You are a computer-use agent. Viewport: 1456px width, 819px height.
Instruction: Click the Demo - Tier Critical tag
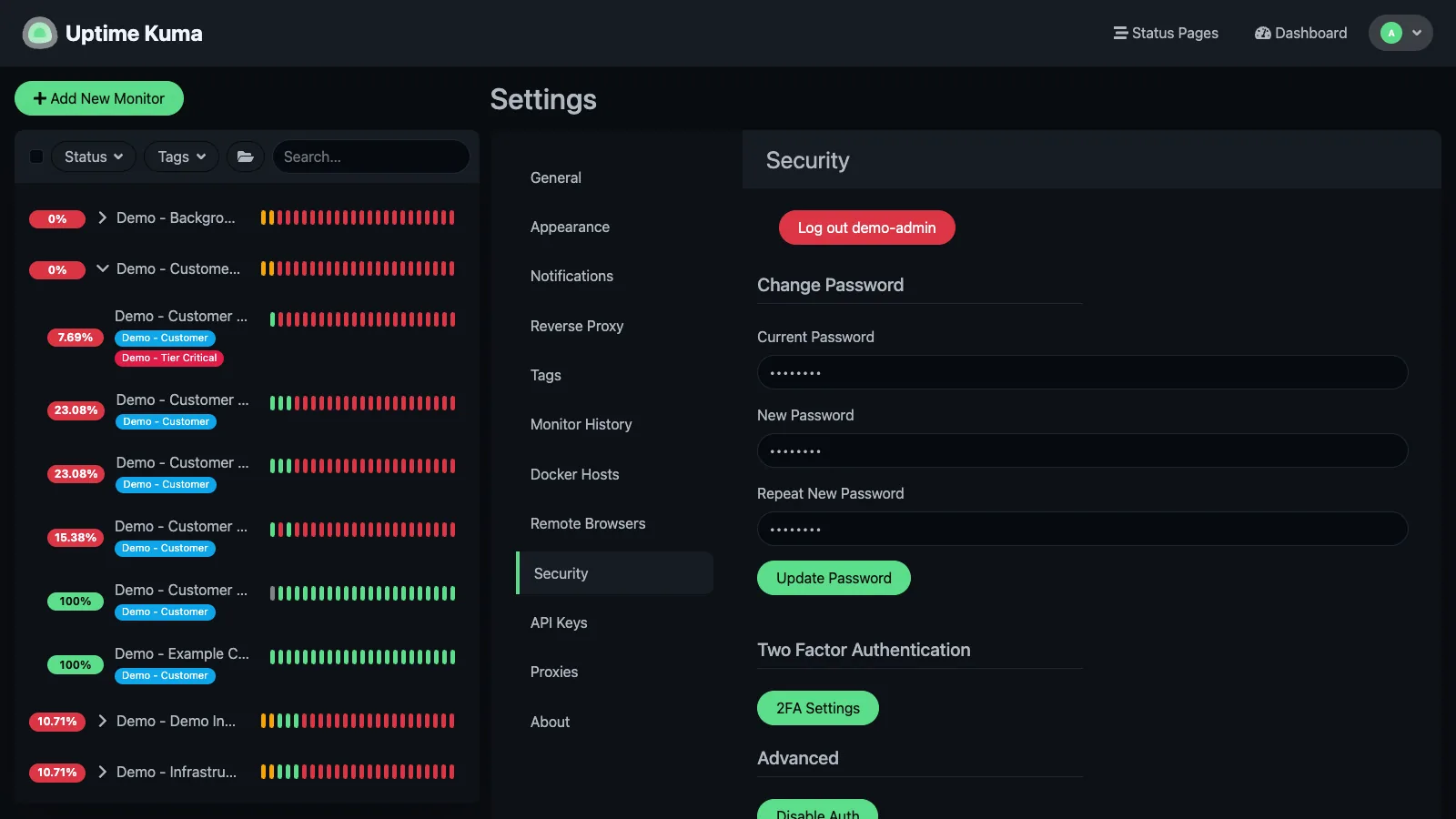pos(169,358)
